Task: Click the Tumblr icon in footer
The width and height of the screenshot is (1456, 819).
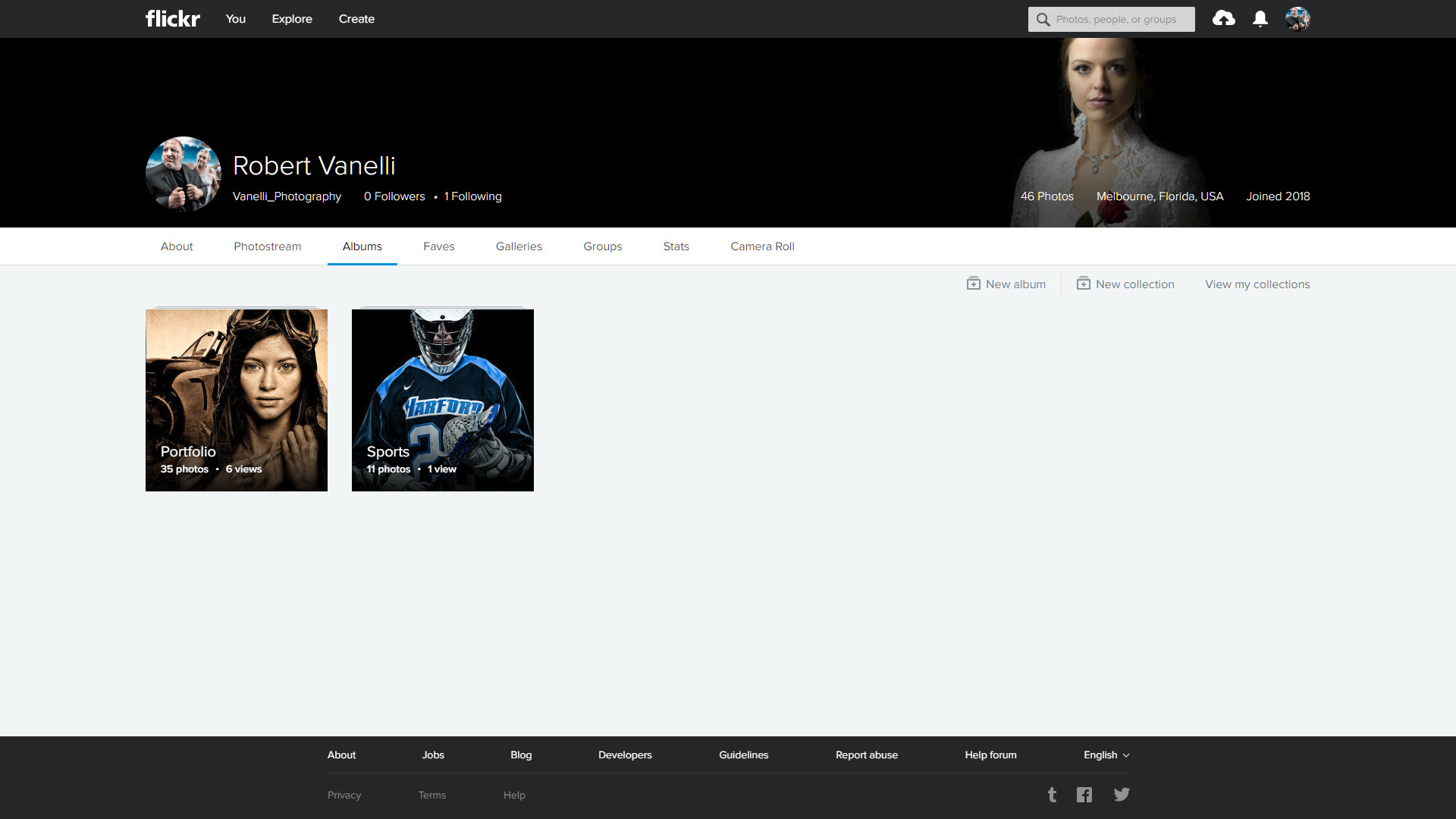Action: [x=1052, y=795]
